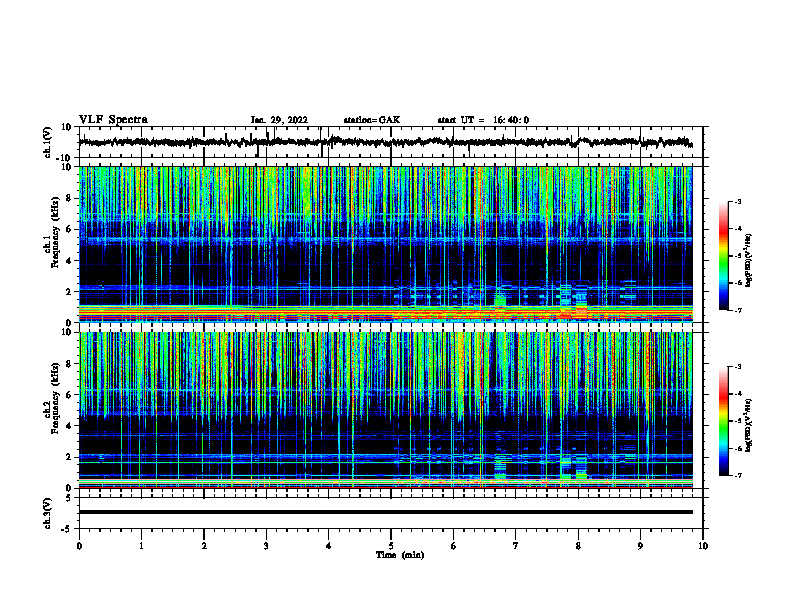Click the time axis tick label '2'
The width and height of the screenshot is (792, 612).
click(204, 546)
